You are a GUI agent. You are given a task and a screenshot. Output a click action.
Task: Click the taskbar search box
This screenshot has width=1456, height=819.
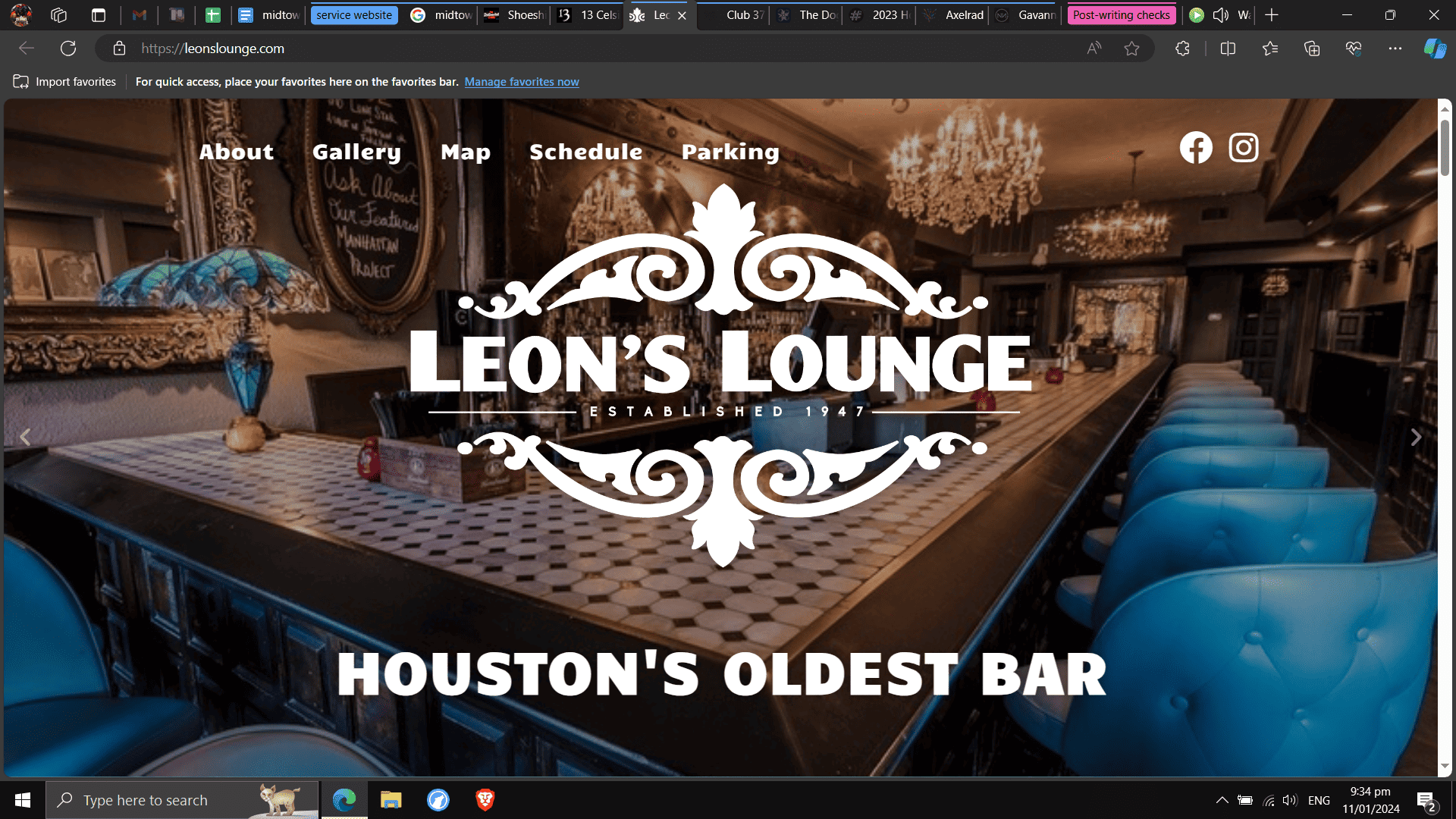[x=182, y=800]
